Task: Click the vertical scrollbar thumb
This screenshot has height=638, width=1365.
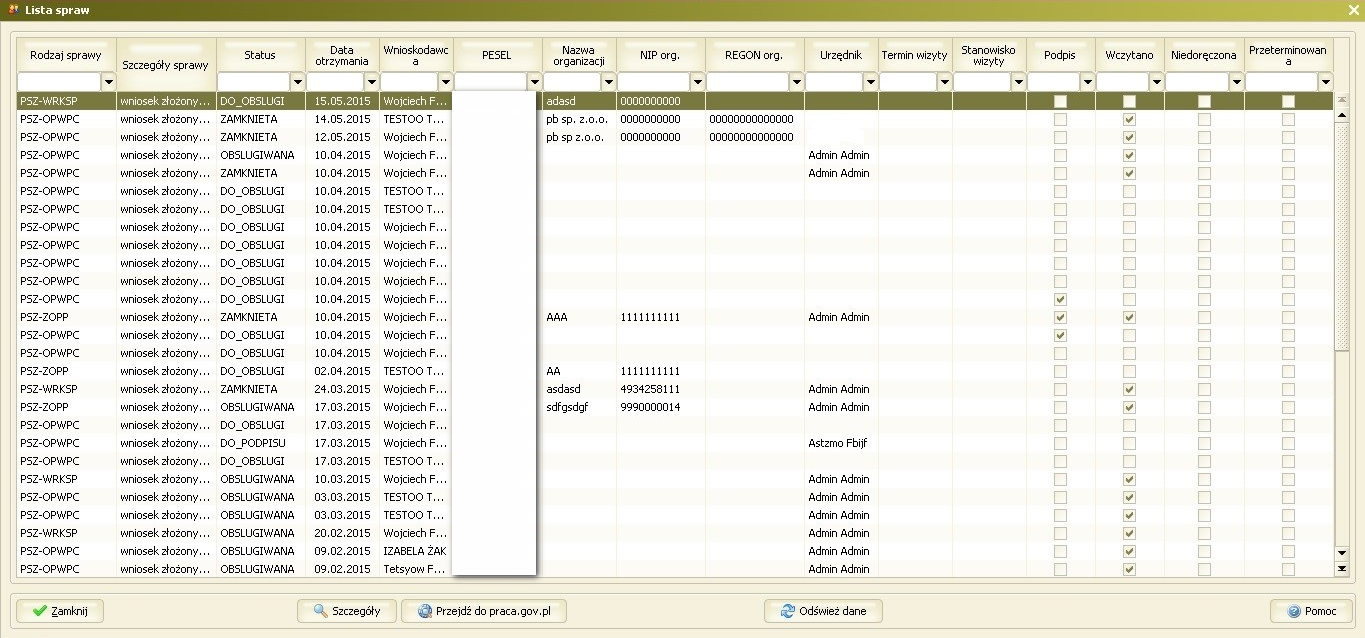Action: click(1342, 236)
